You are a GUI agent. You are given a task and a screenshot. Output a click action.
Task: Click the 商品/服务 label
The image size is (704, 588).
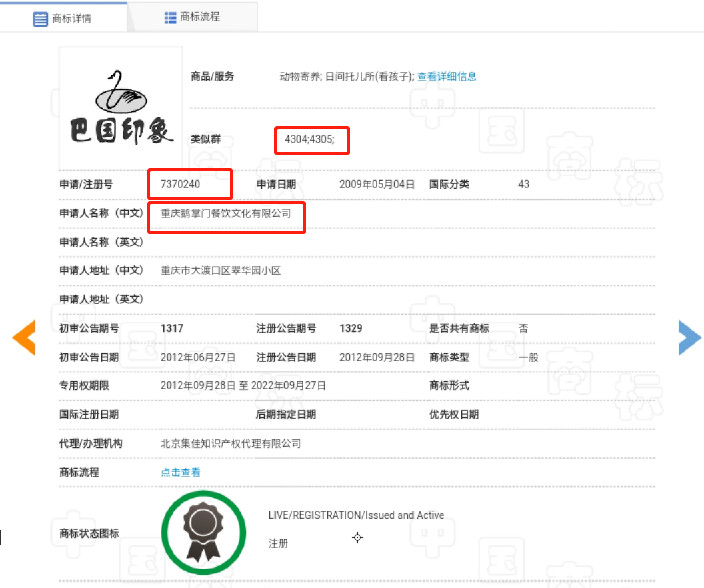[212, 76]
